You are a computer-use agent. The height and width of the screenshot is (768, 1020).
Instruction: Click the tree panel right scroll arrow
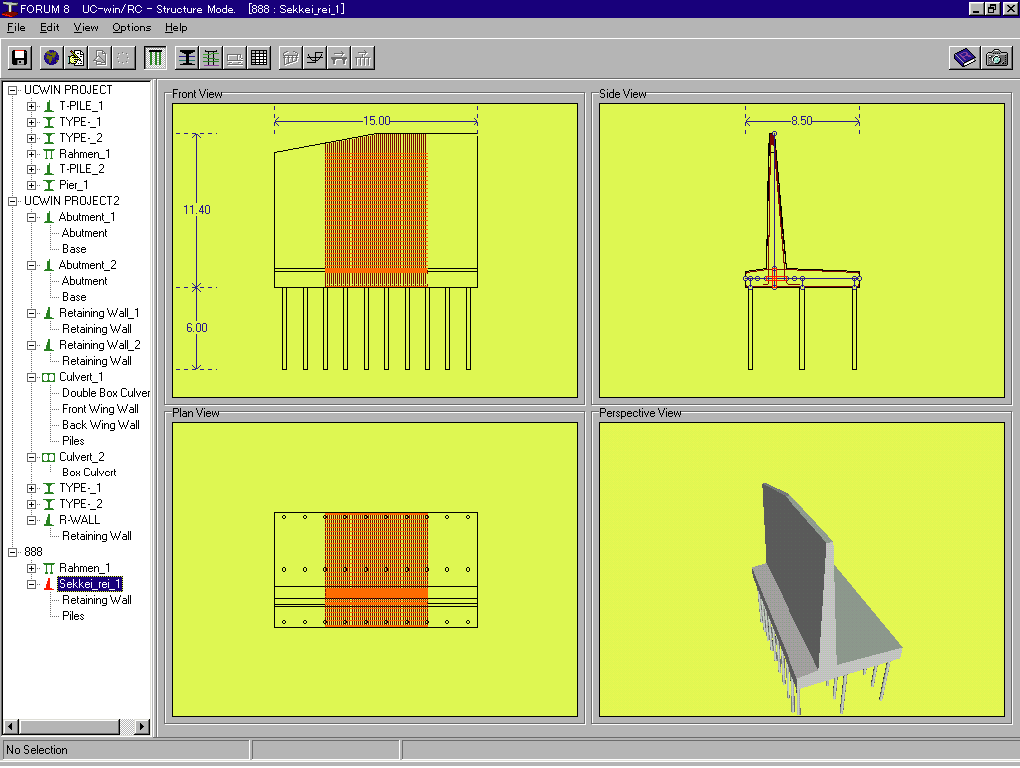pos(142,727)
